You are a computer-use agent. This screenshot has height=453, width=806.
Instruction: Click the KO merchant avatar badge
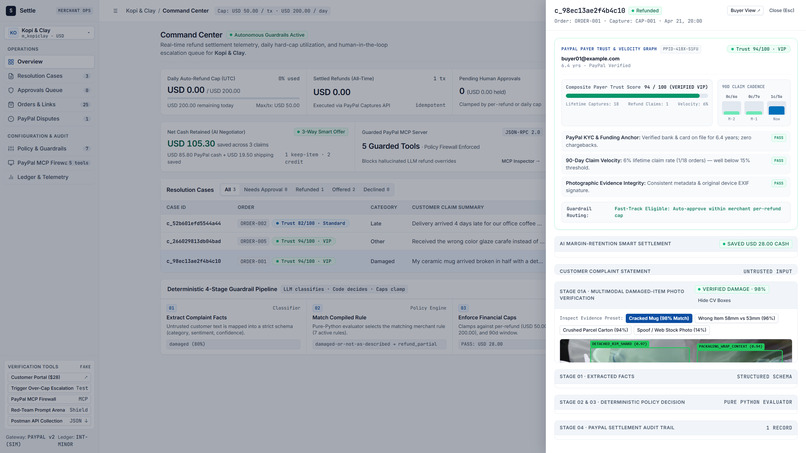(13, 33)
